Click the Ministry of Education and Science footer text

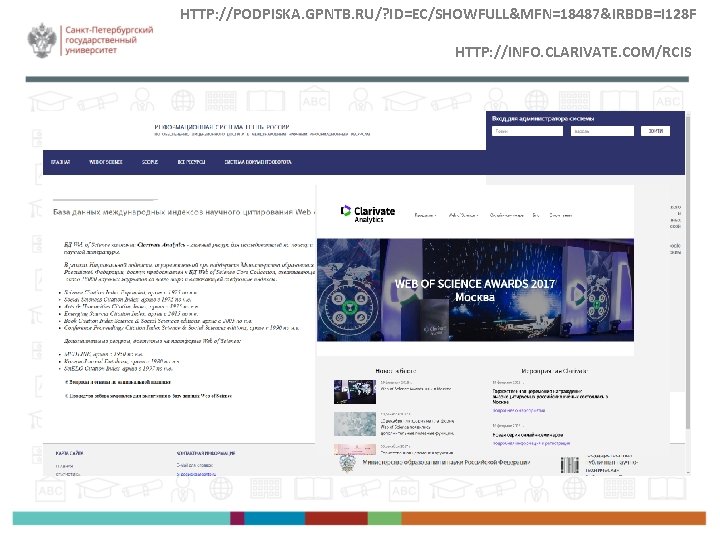click(x=446, y=462)
